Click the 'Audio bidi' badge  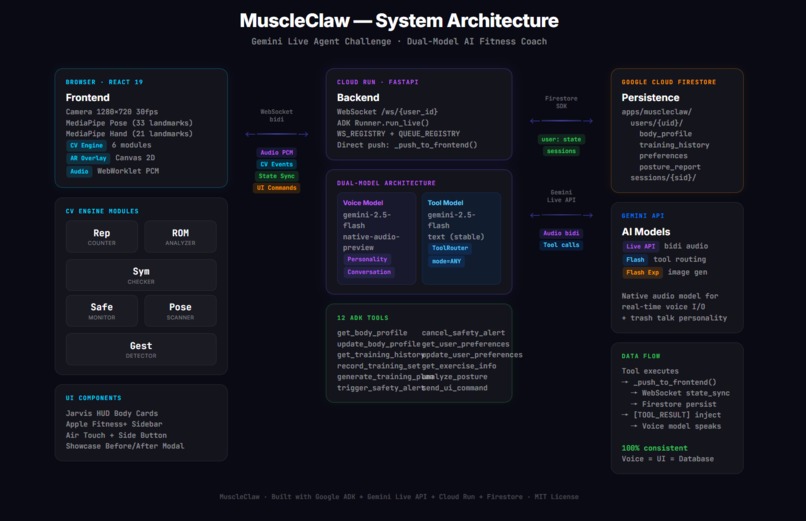pyautogui.click(x=561, y=233)
